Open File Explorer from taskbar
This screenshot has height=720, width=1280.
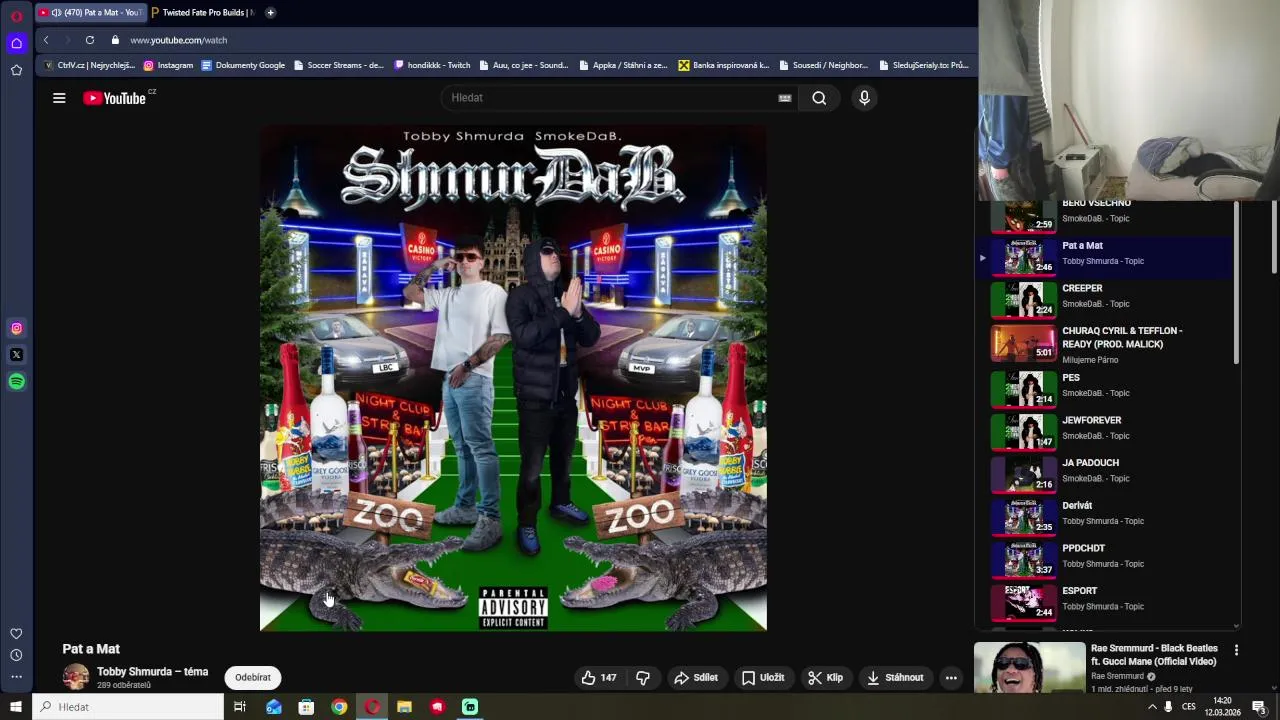[x=404, y=707]
